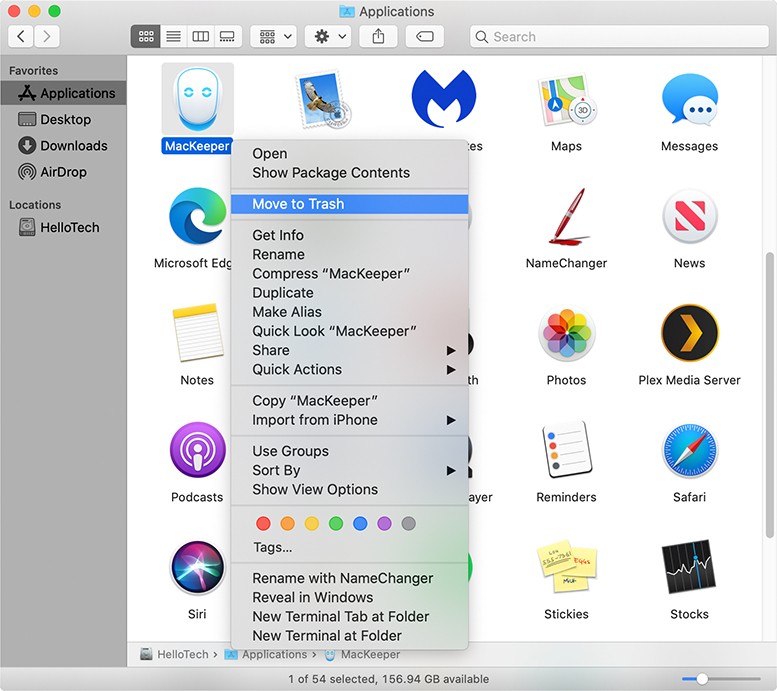This screenshot has height=691, width=777.
Task: Open Downloads in the sidebar
Action: tap(73, 145)
